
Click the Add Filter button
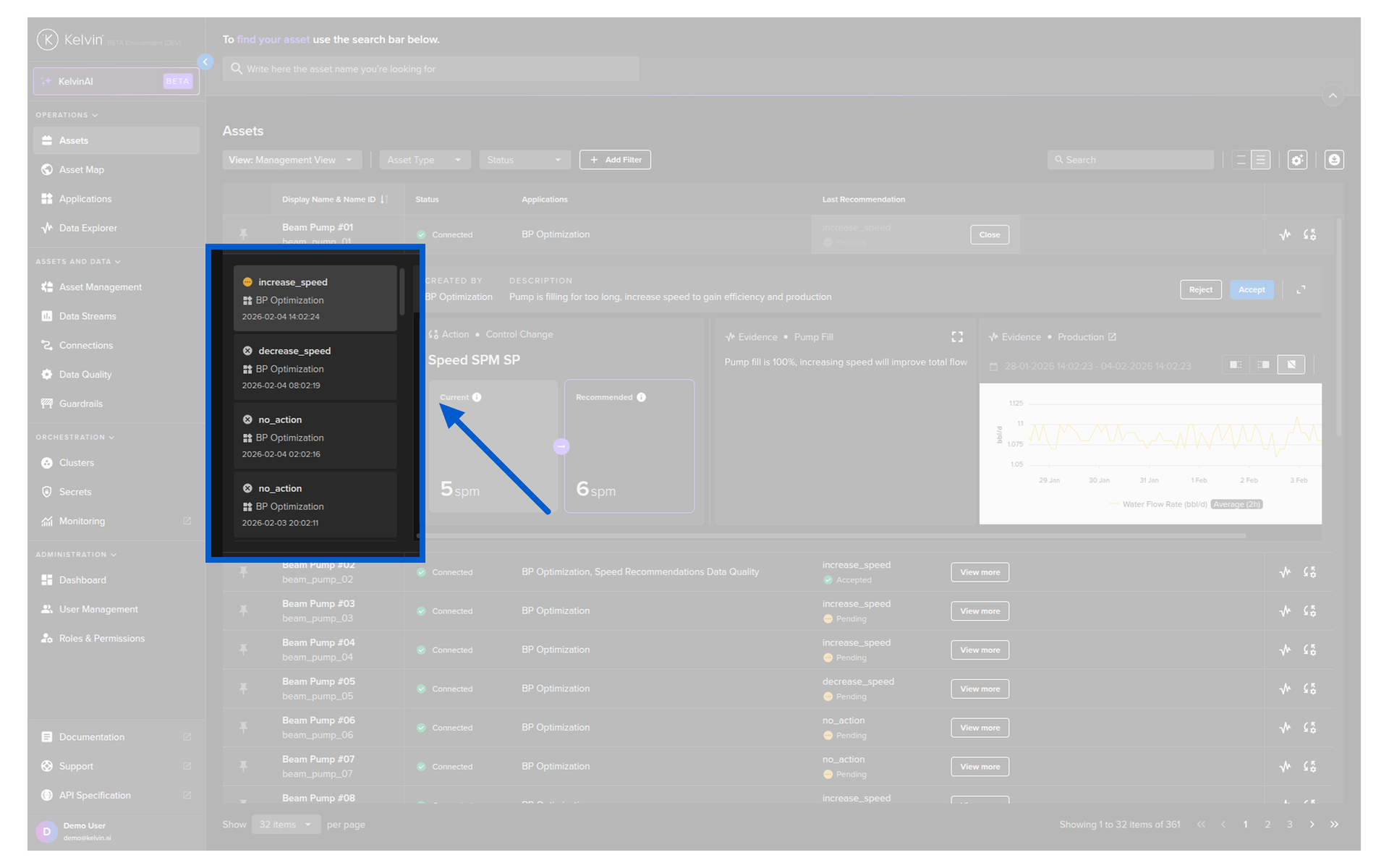(x=615, y=160)
